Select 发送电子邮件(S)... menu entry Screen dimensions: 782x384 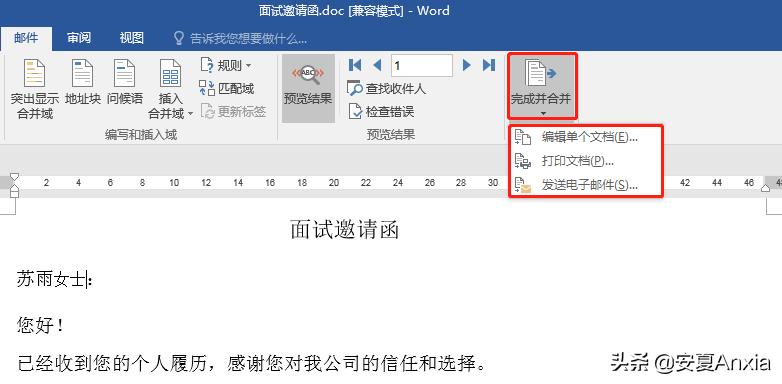tap(586, 186)
